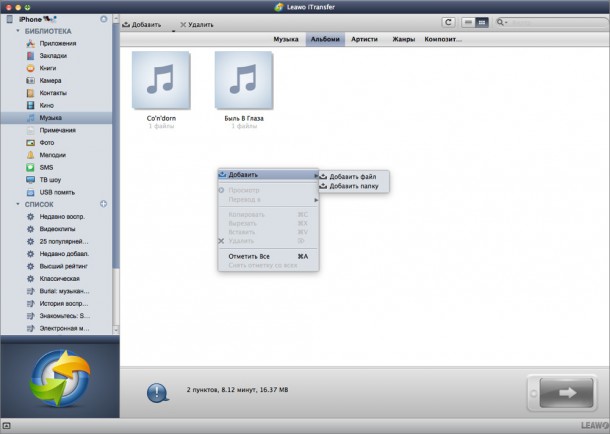
Task: Click gear icon for 25 популярней playlist
Action: point(30,242)
